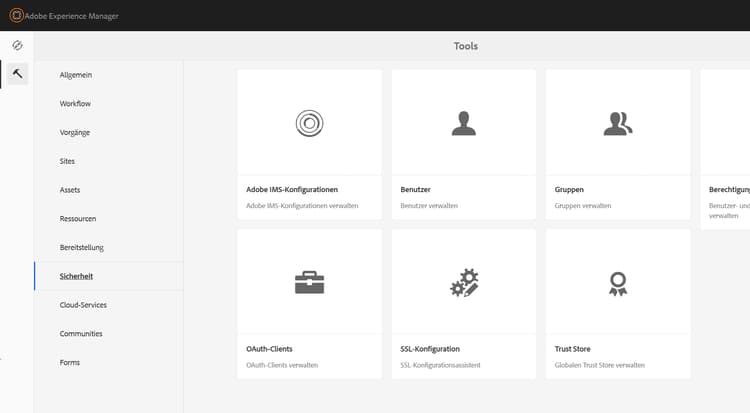Click the Tools page heading

tap(465, 46)
